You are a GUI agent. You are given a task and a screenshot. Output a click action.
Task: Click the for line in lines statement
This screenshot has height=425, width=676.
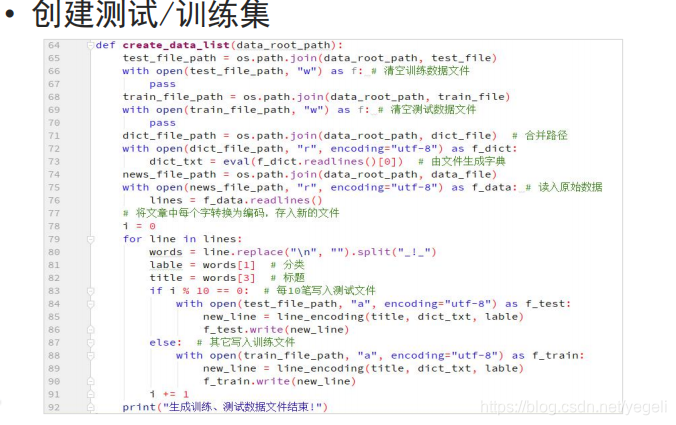pos(182,239)
